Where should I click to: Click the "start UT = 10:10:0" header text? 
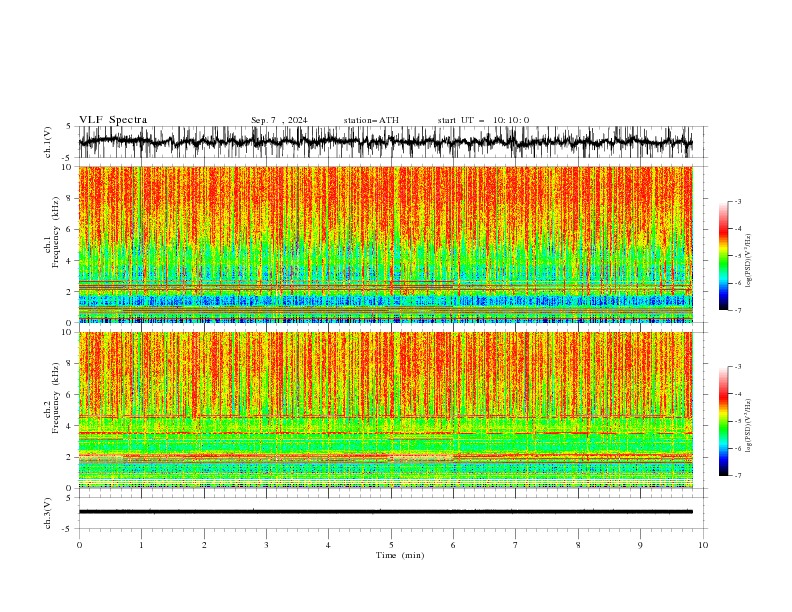tap(483, 120)
